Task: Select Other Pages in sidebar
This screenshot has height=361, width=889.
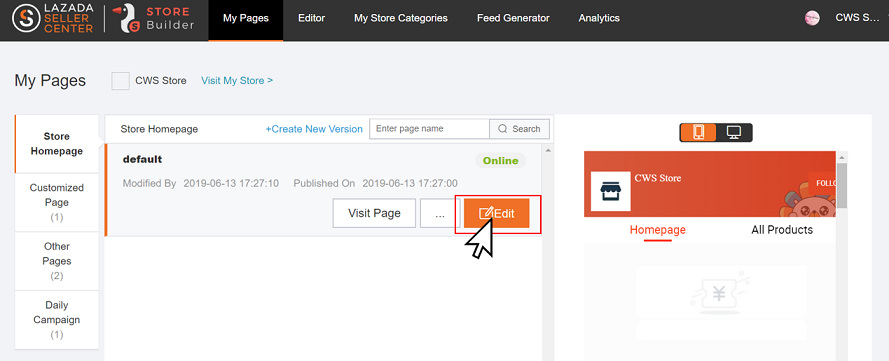Action: [57, 261]
